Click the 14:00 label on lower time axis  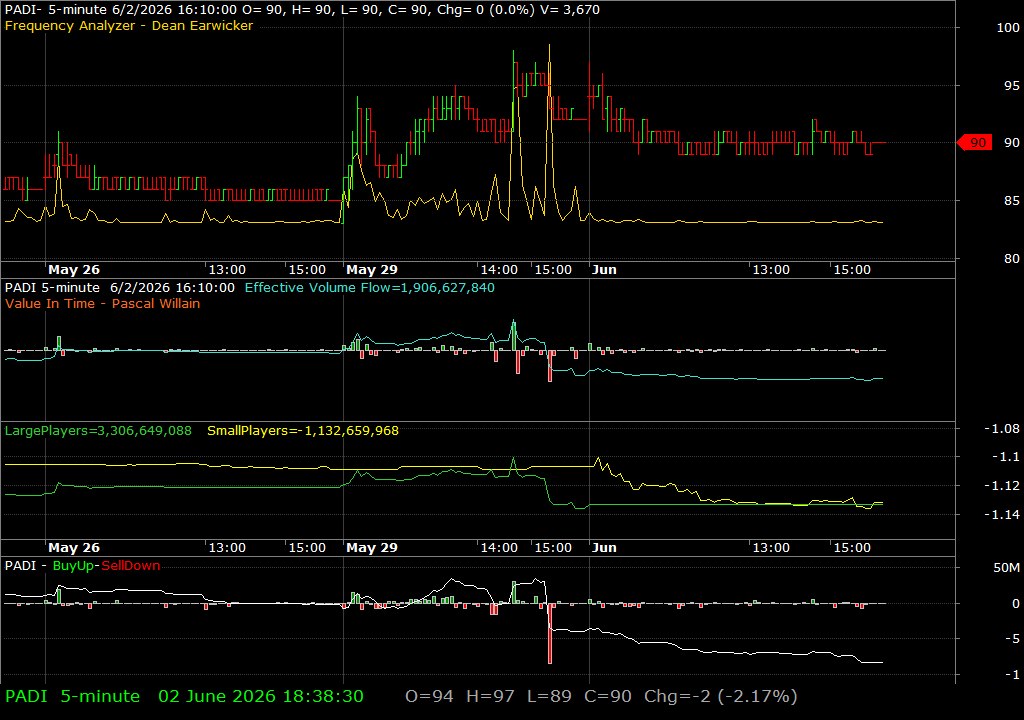[x=499, y=548]
